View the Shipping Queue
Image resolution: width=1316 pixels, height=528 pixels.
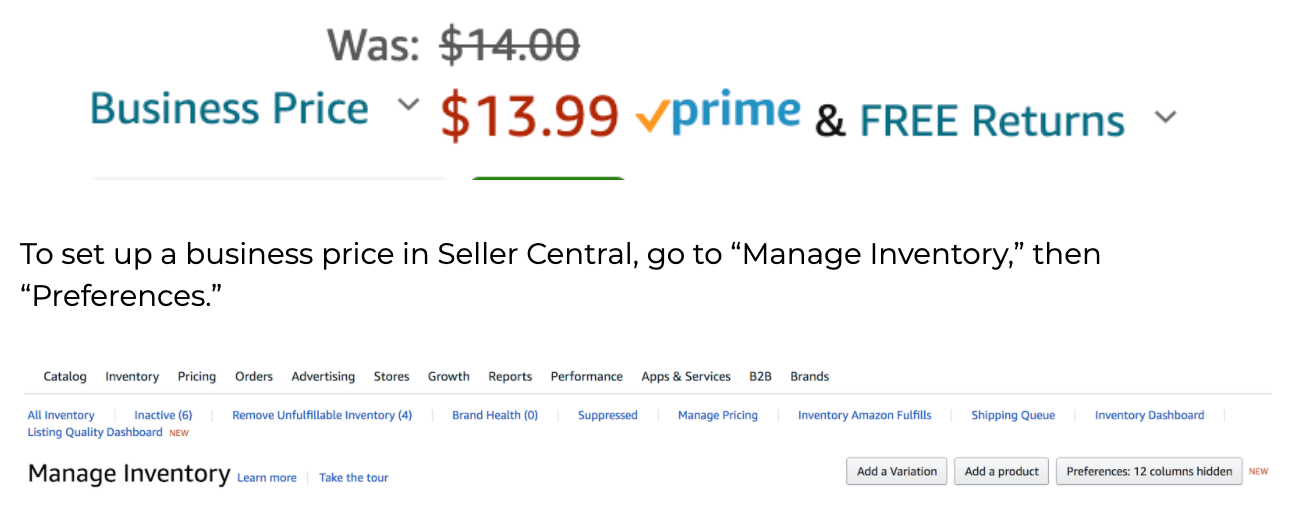[x=1013, y=415]
